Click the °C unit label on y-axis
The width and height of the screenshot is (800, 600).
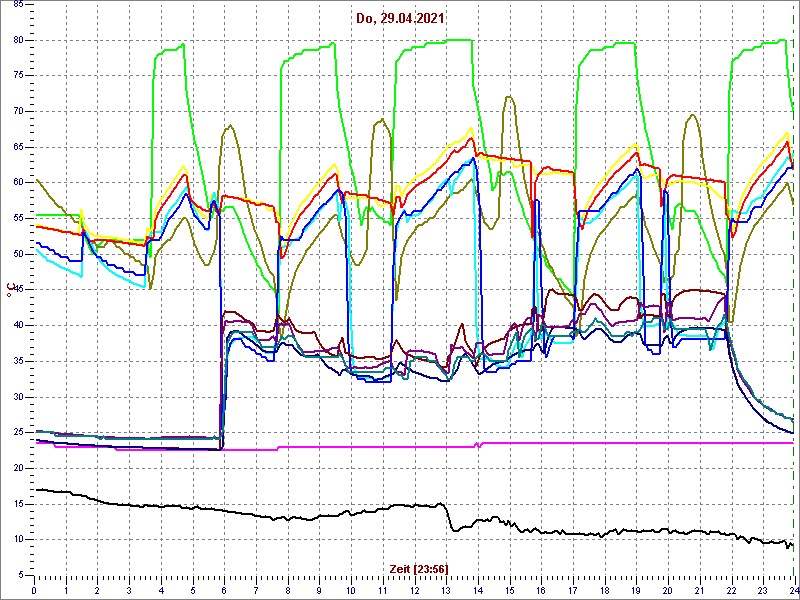coord(11,291)
